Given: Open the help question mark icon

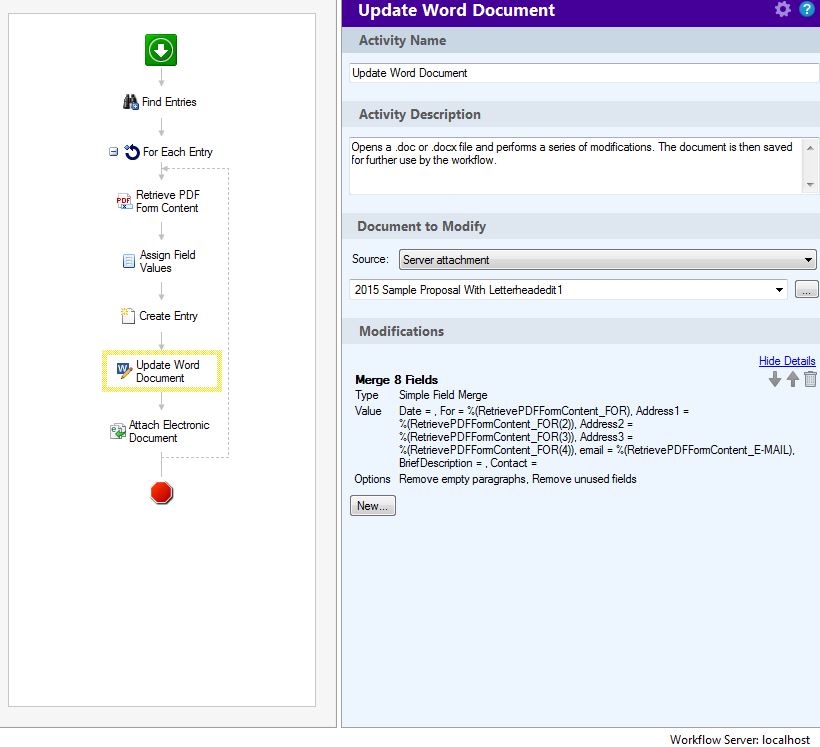Looking at the screenshot, I should [x=806, y=10].
